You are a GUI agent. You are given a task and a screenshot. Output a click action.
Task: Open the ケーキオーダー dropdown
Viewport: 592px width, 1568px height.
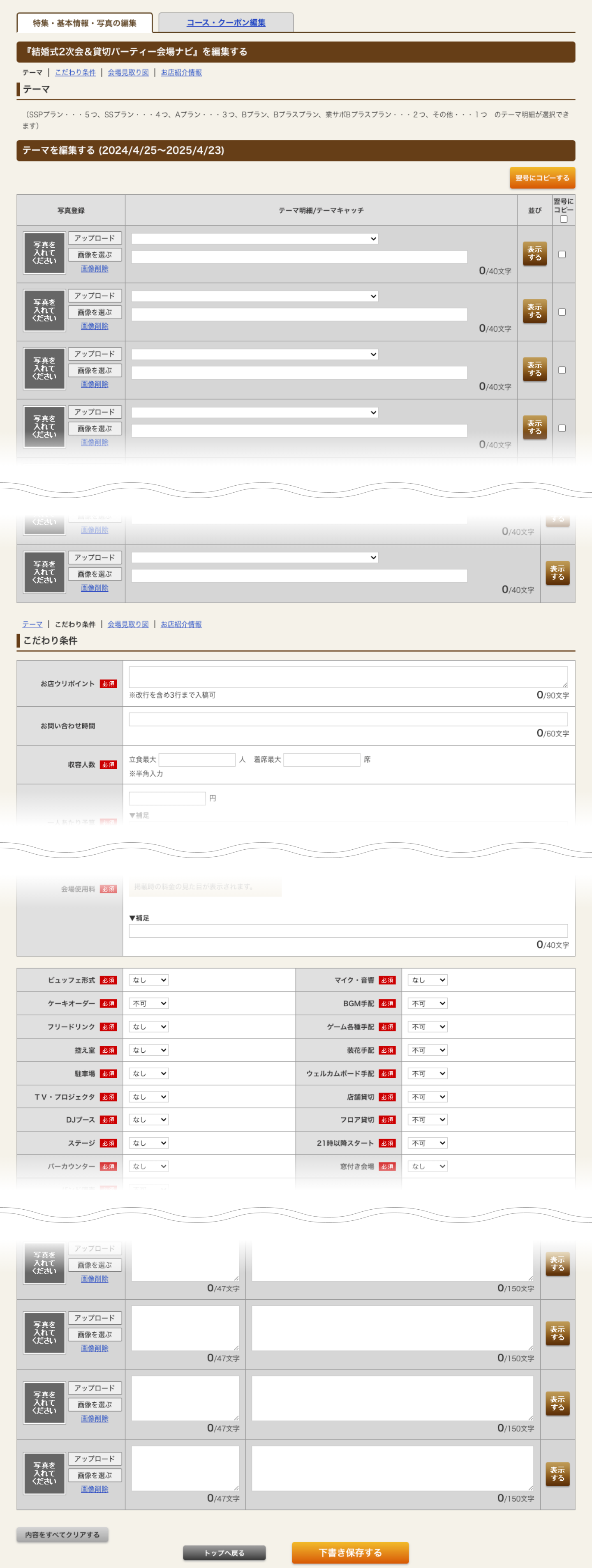(148, 1003)
